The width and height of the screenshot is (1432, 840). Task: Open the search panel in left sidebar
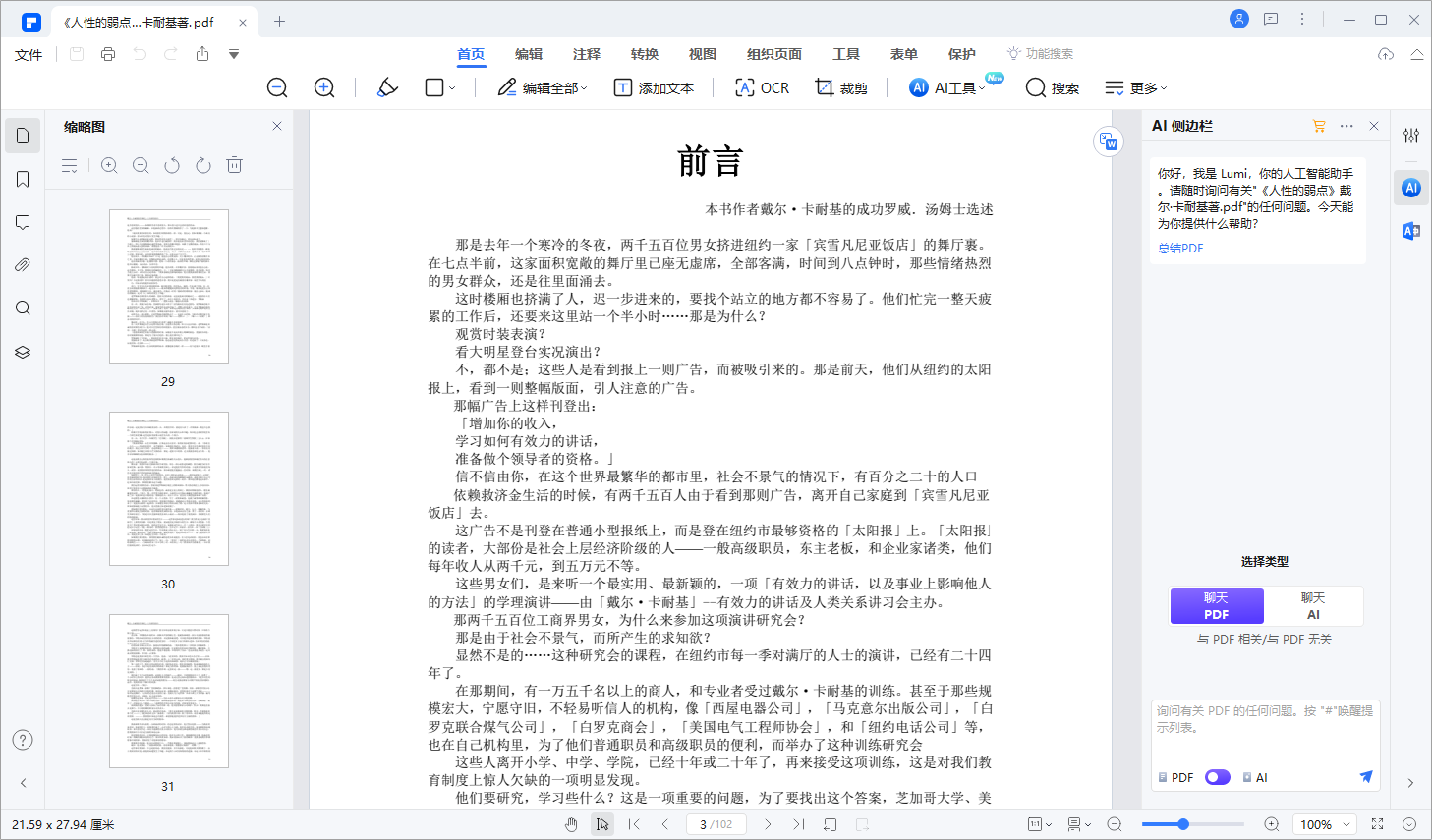click(x=23, y=308)
